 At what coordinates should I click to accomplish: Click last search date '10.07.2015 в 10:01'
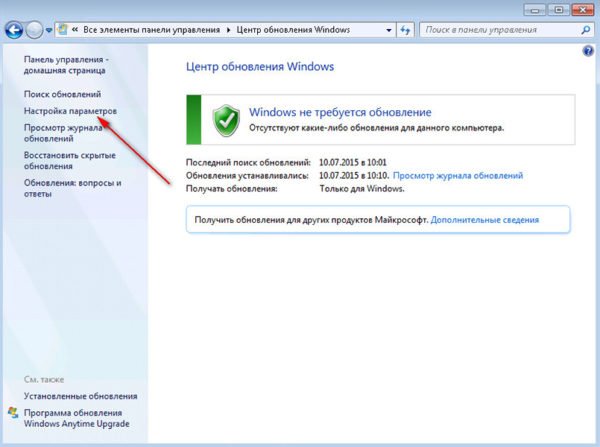(353, 163)
